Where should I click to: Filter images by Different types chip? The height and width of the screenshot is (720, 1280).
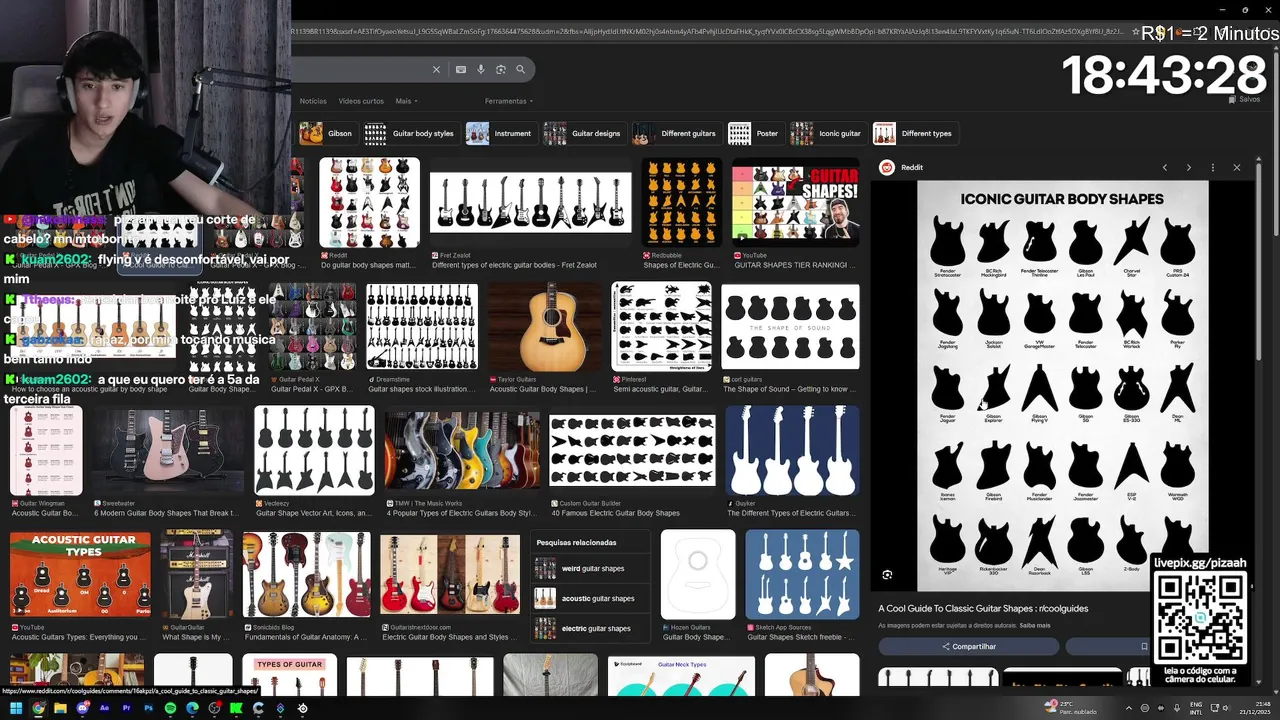pos(914,133)
